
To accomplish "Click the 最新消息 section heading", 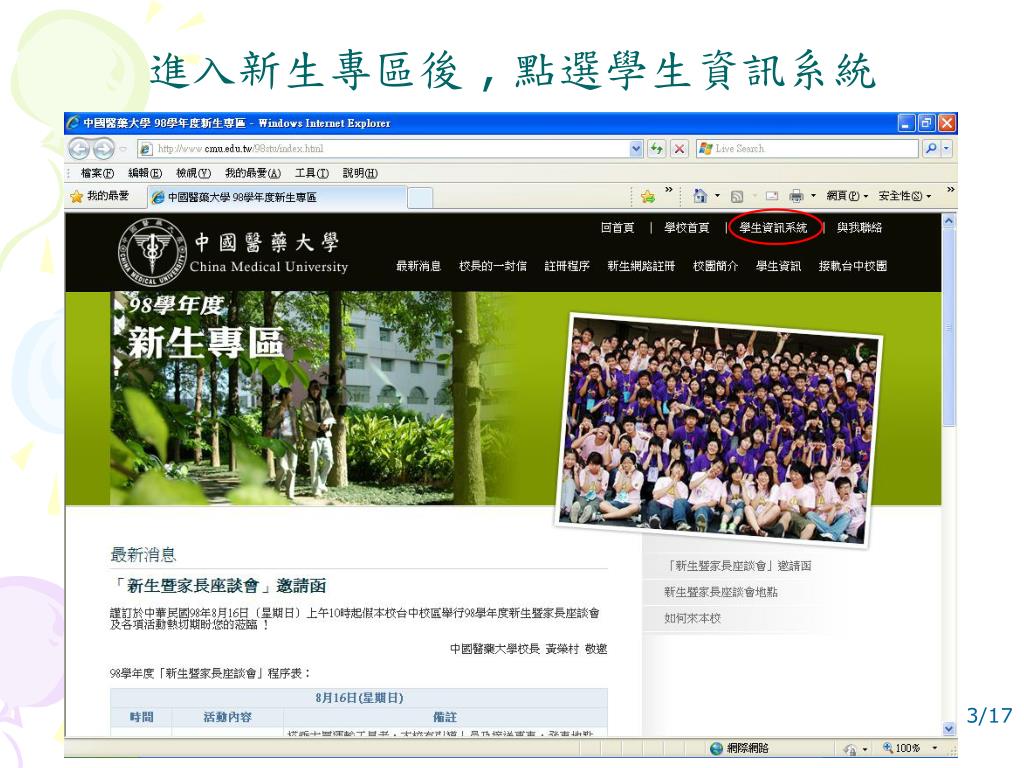I will pos(143,554).
